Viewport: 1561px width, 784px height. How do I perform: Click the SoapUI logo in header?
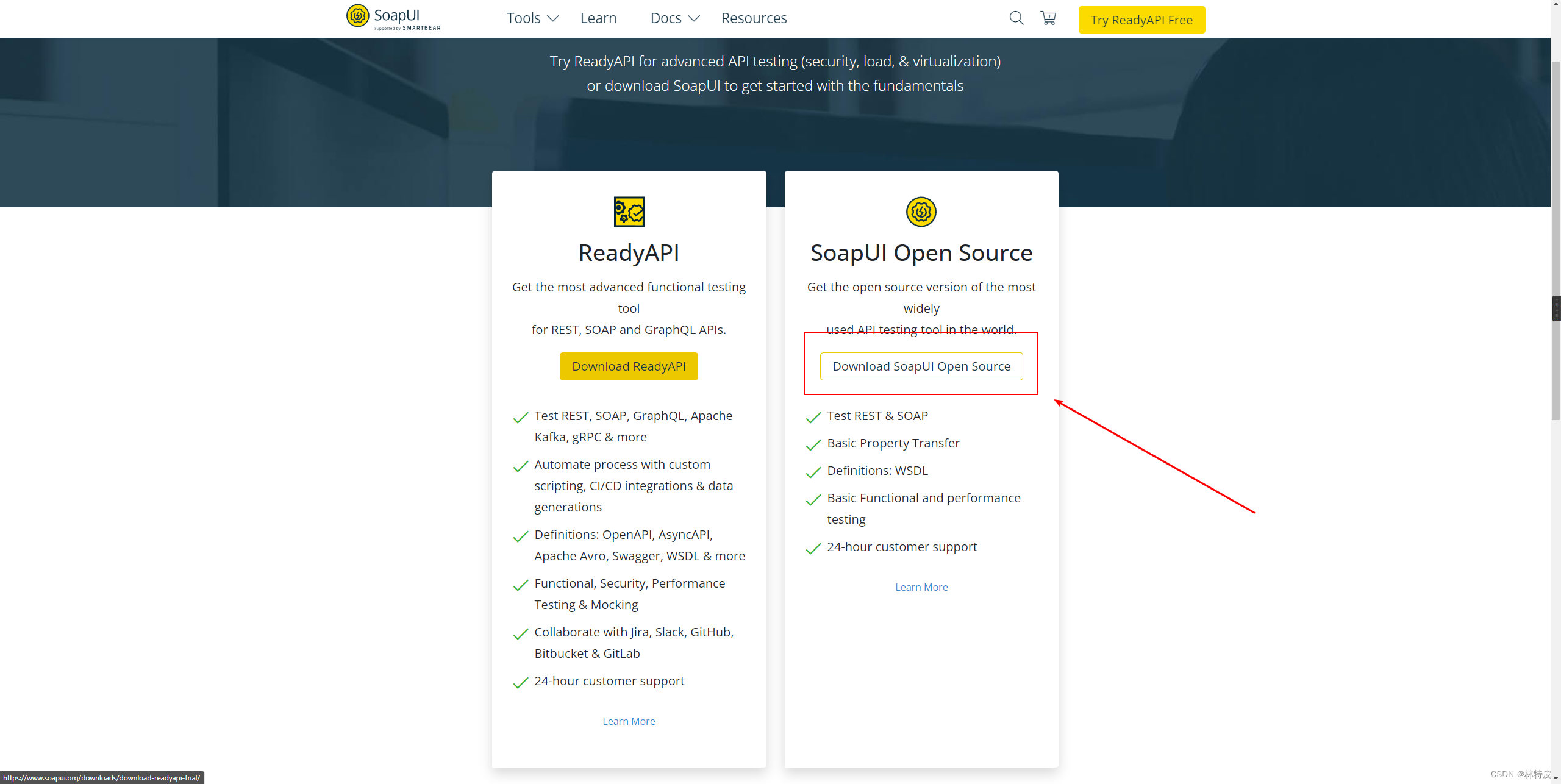click(x=393, y=18)
